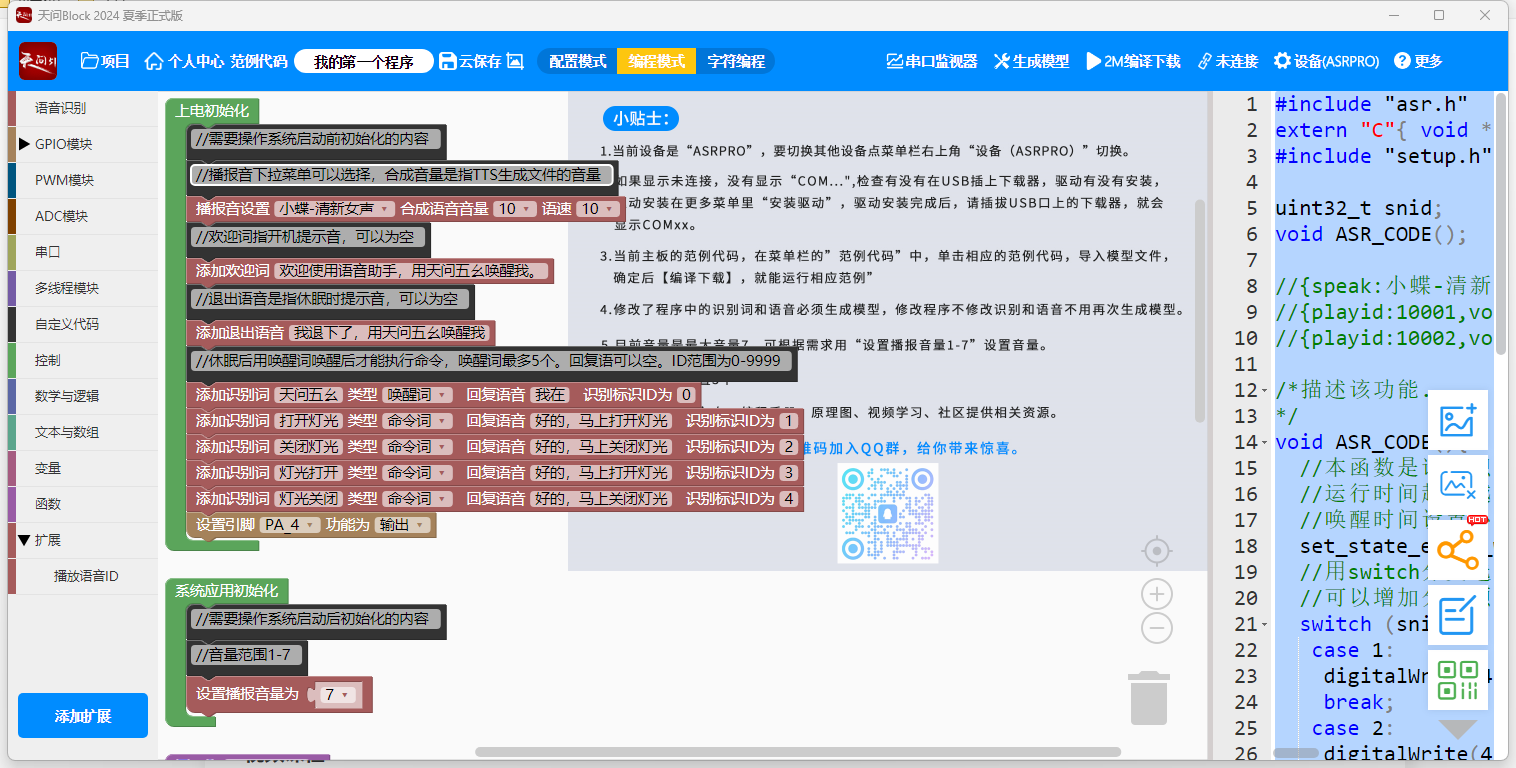Open the 更多 menu
The height and width of the screenshot is (768, 1516).
1418,61
